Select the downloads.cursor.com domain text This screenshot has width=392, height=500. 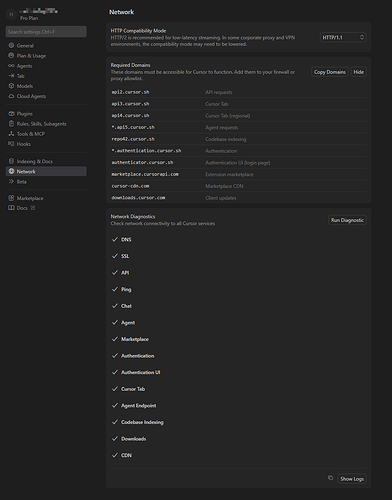pos(138,198)
